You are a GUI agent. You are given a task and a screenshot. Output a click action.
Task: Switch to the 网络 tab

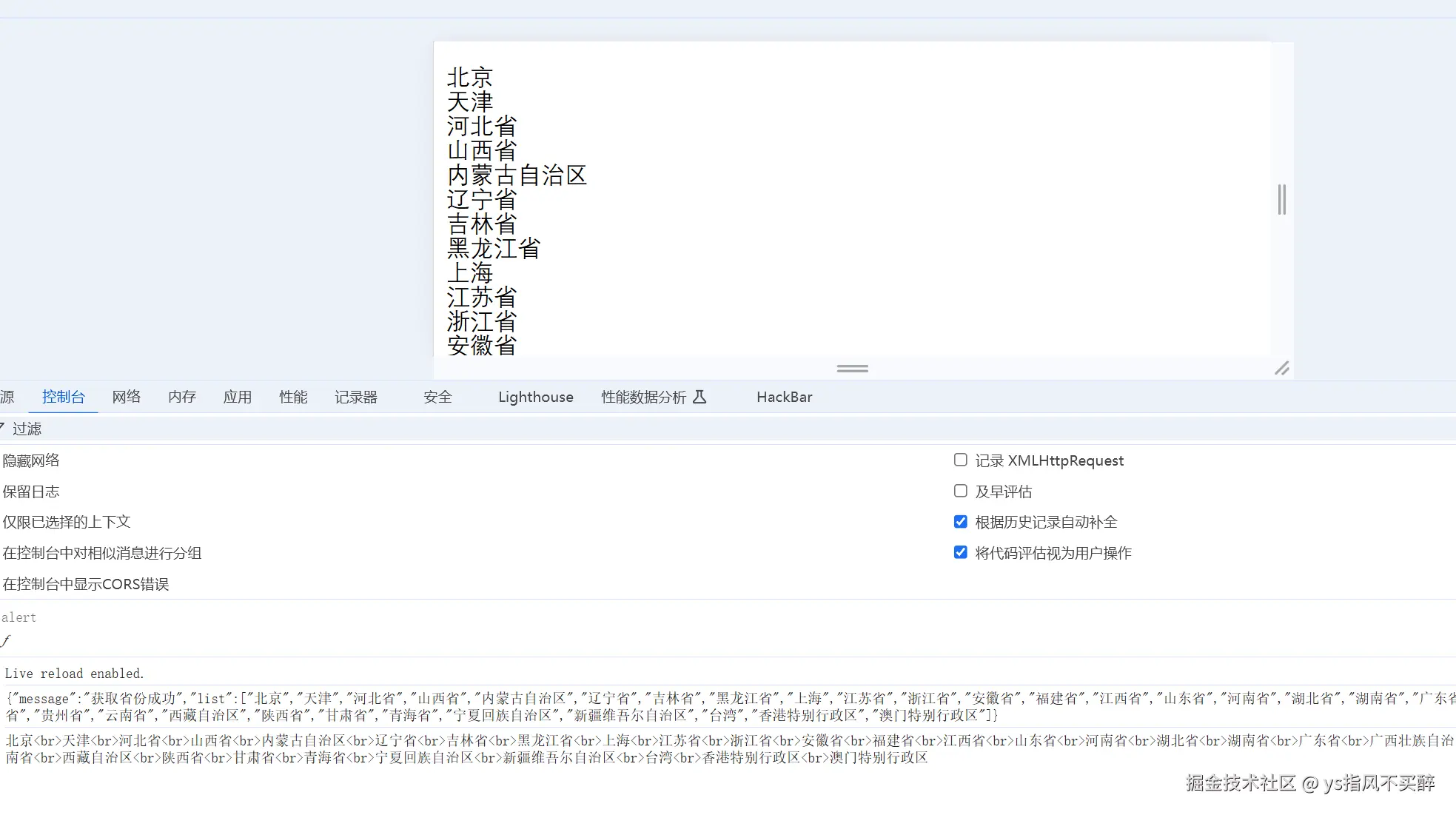click(127, 398)
